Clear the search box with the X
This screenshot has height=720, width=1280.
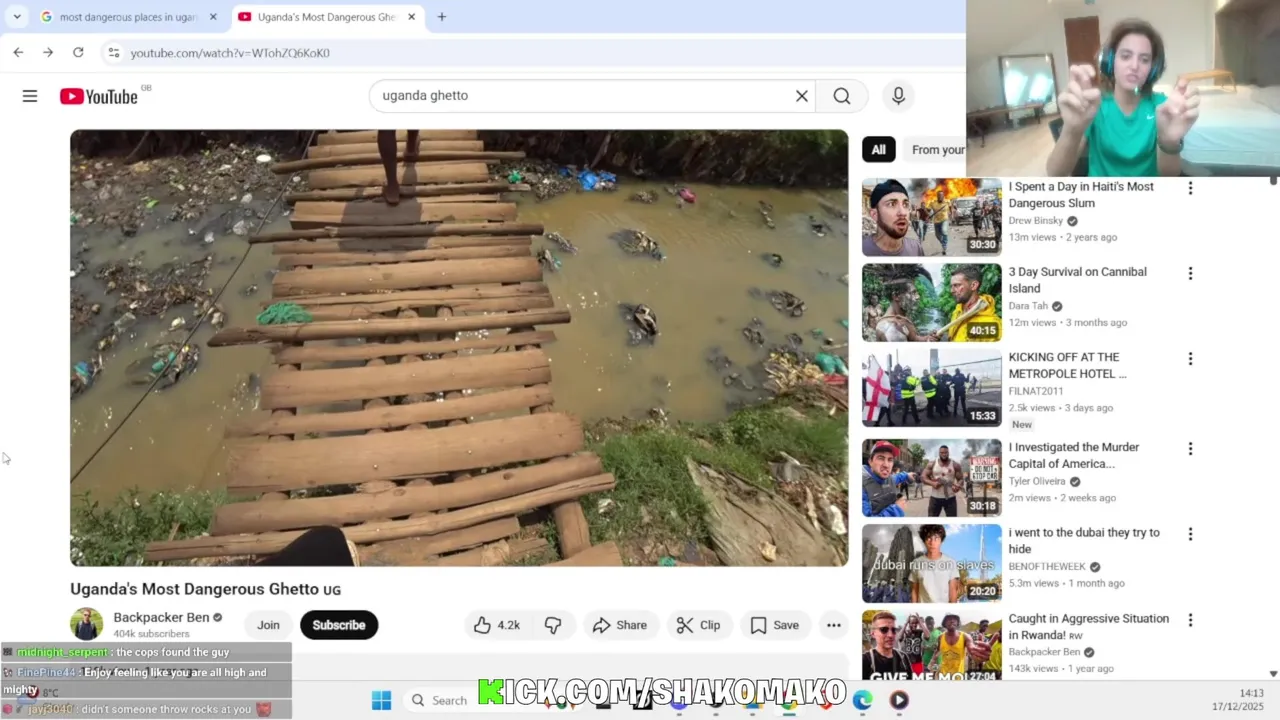(x=801, y=96)
